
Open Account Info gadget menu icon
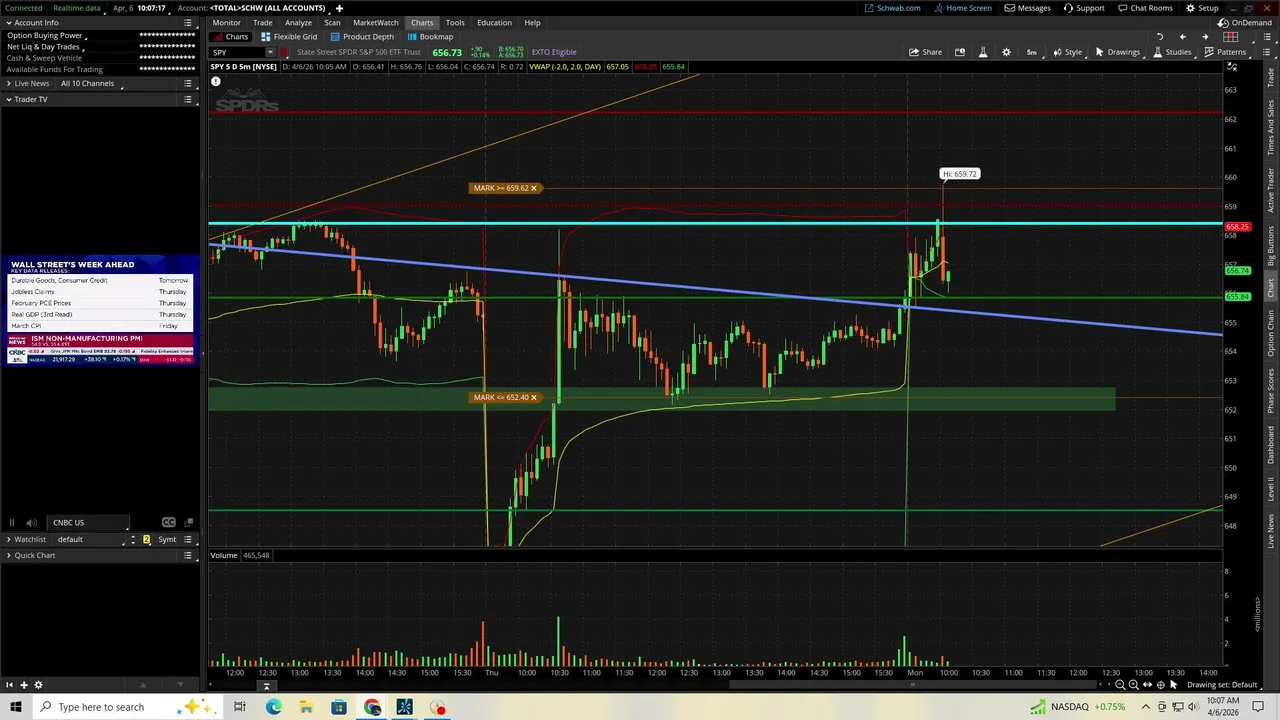coord(188,22)
